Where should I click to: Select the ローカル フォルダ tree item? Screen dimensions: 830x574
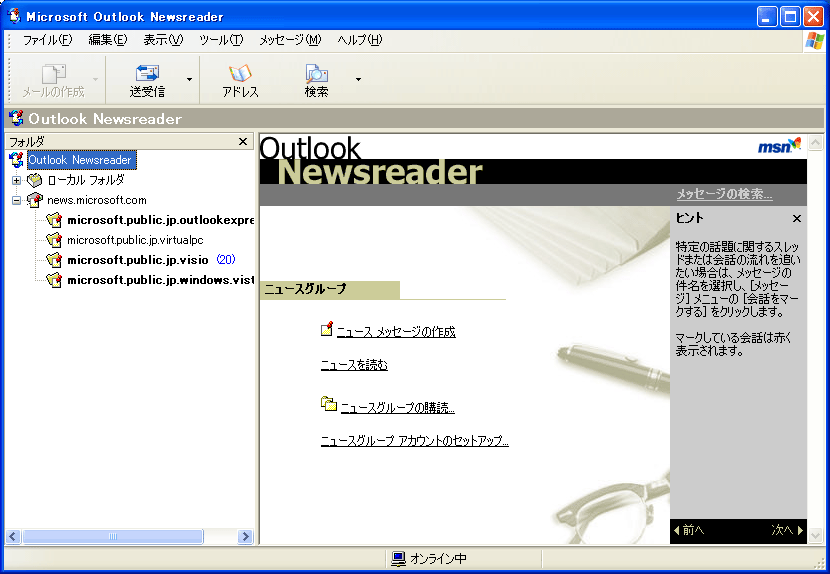(86, 181)
